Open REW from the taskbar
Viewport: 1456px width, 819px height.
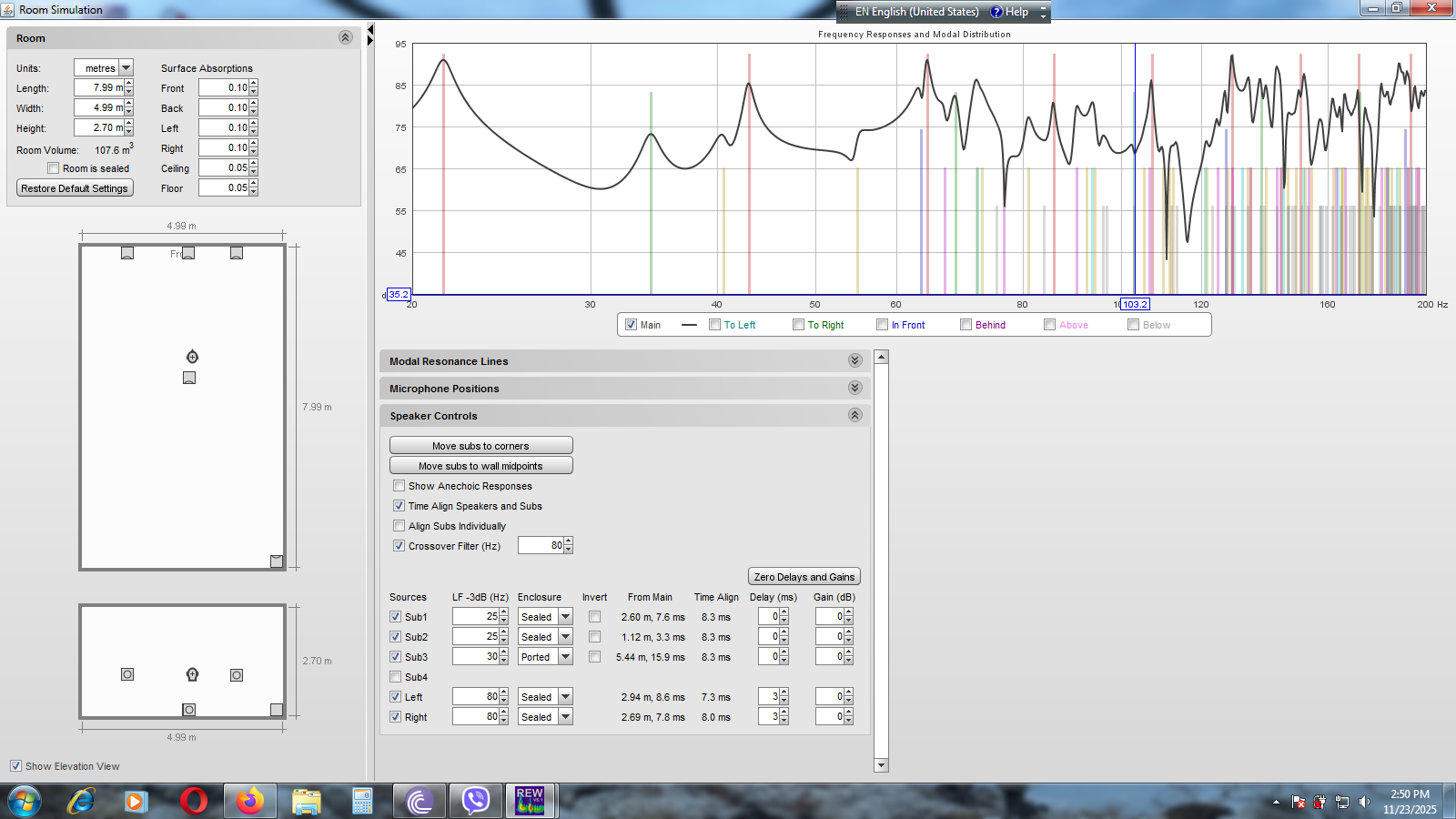(x=530, y=801)
